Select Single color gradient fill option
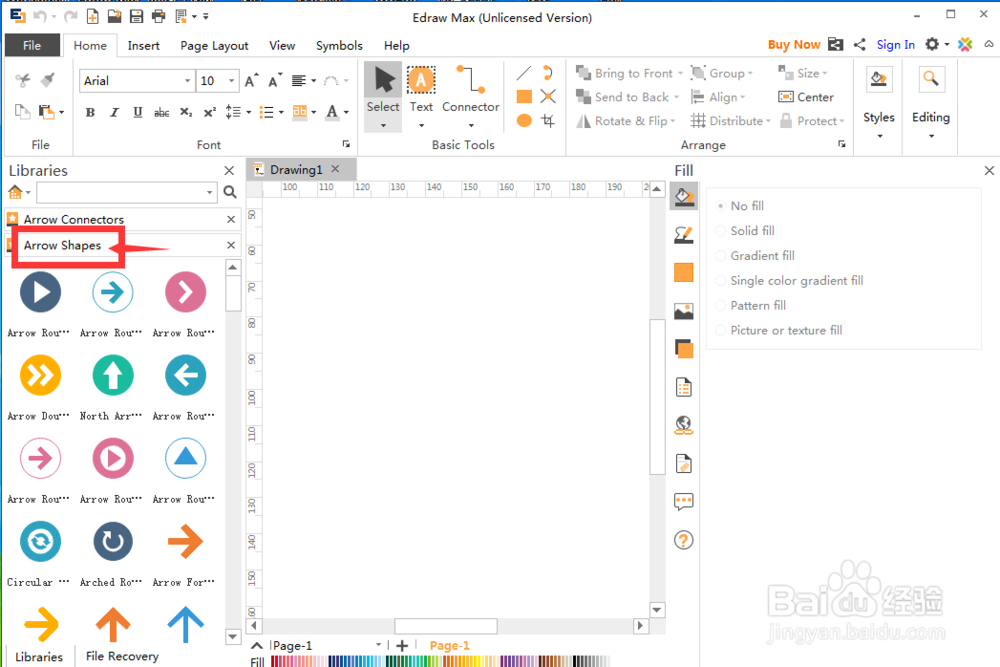1000x667 pixels. [790, 281]
